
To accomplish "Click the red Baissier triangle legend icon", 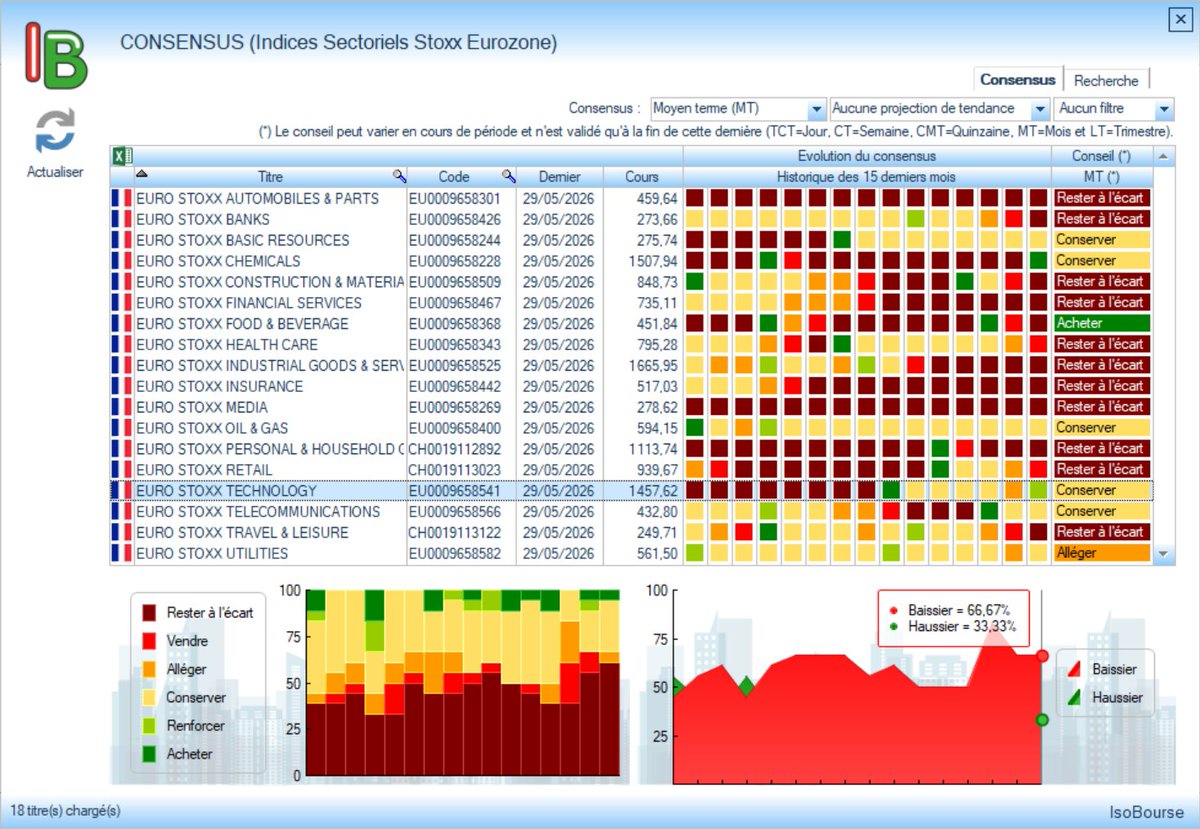I will (x=1074, y=669).
